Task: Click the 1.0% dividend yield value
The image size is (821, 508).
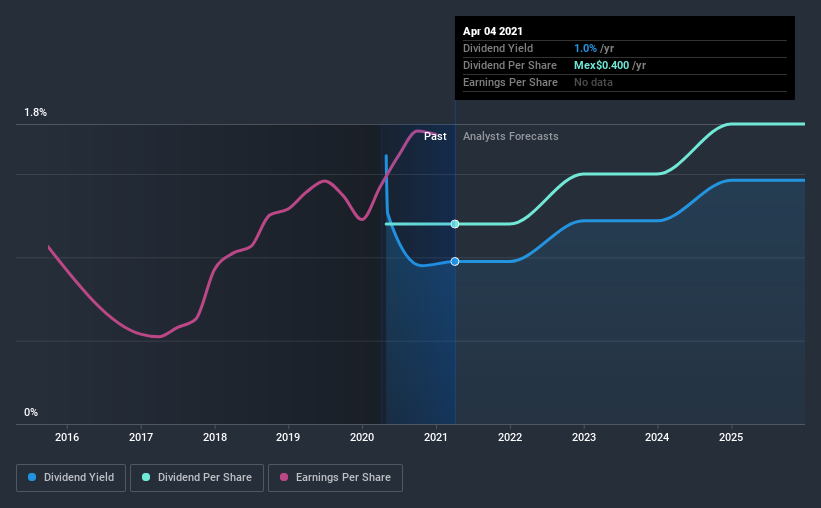Action: [585, 48]
